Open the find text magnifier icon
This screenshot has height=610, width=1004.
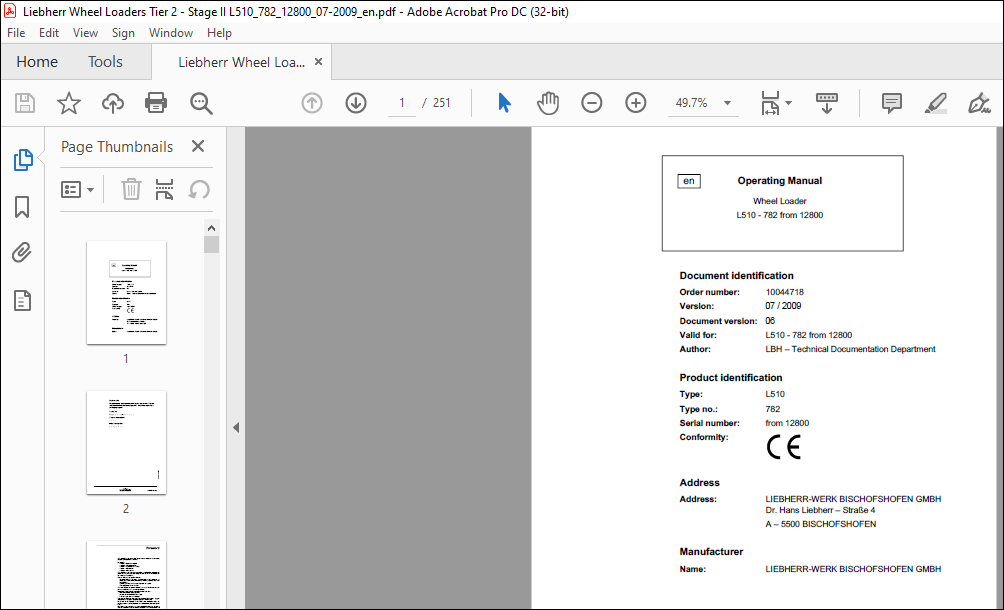[x=201, y=103]
